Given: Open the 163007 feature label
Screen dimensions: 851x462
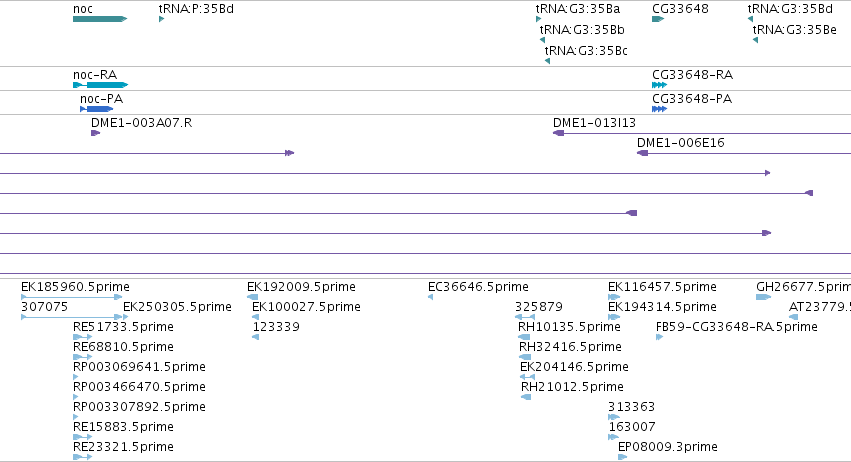Looking at the screenshot, I should 632,427.
